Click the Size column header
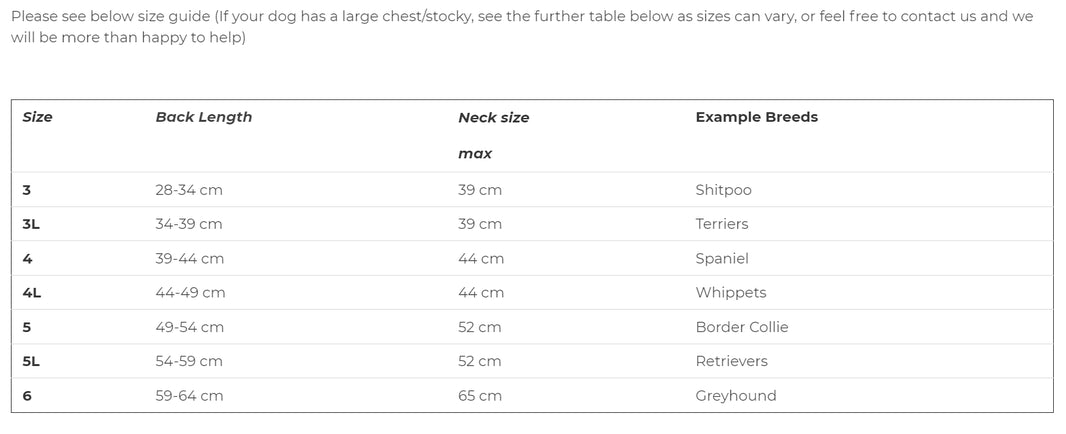 tap(37, 117)
